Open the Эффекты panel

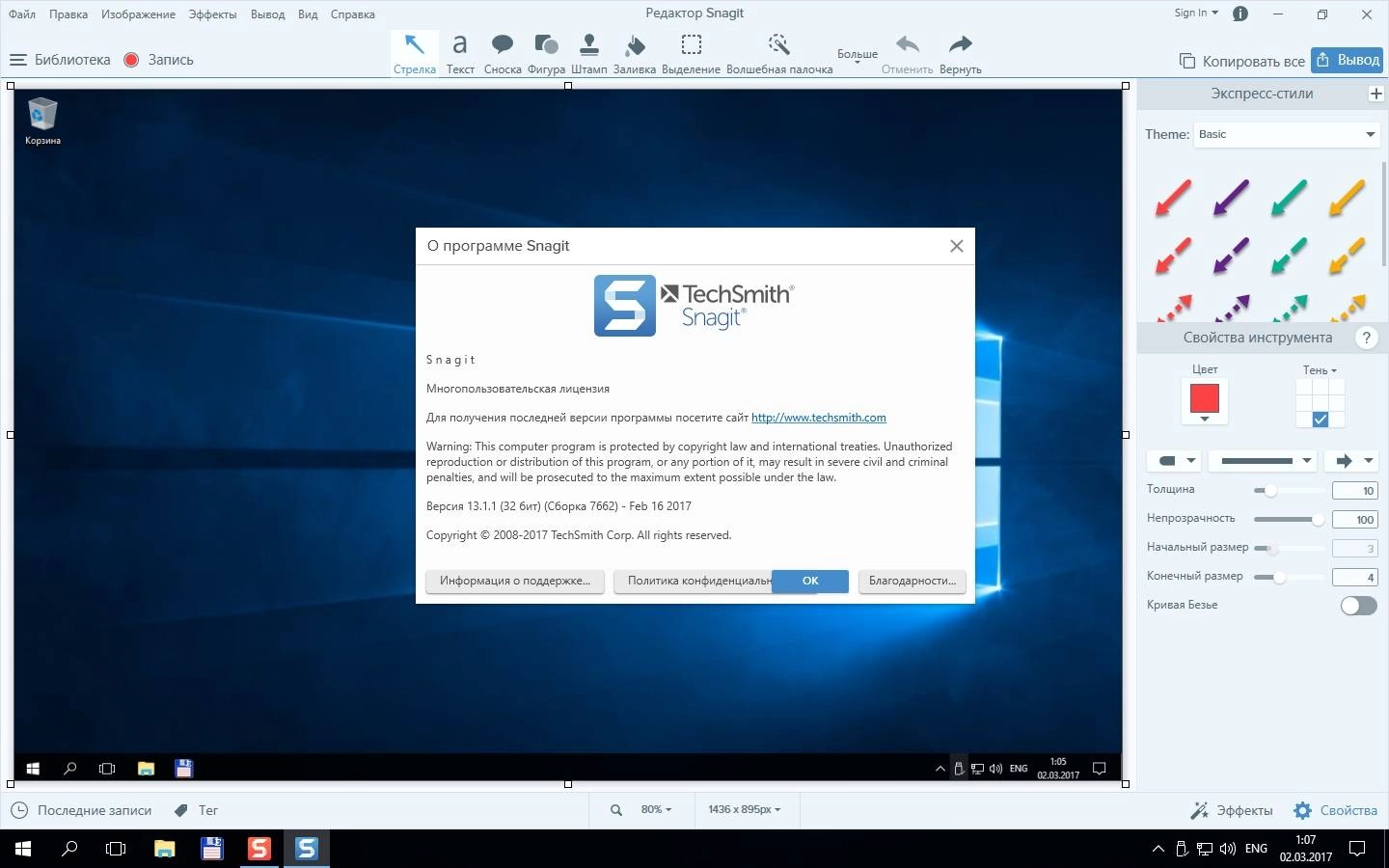(1232, 810)
